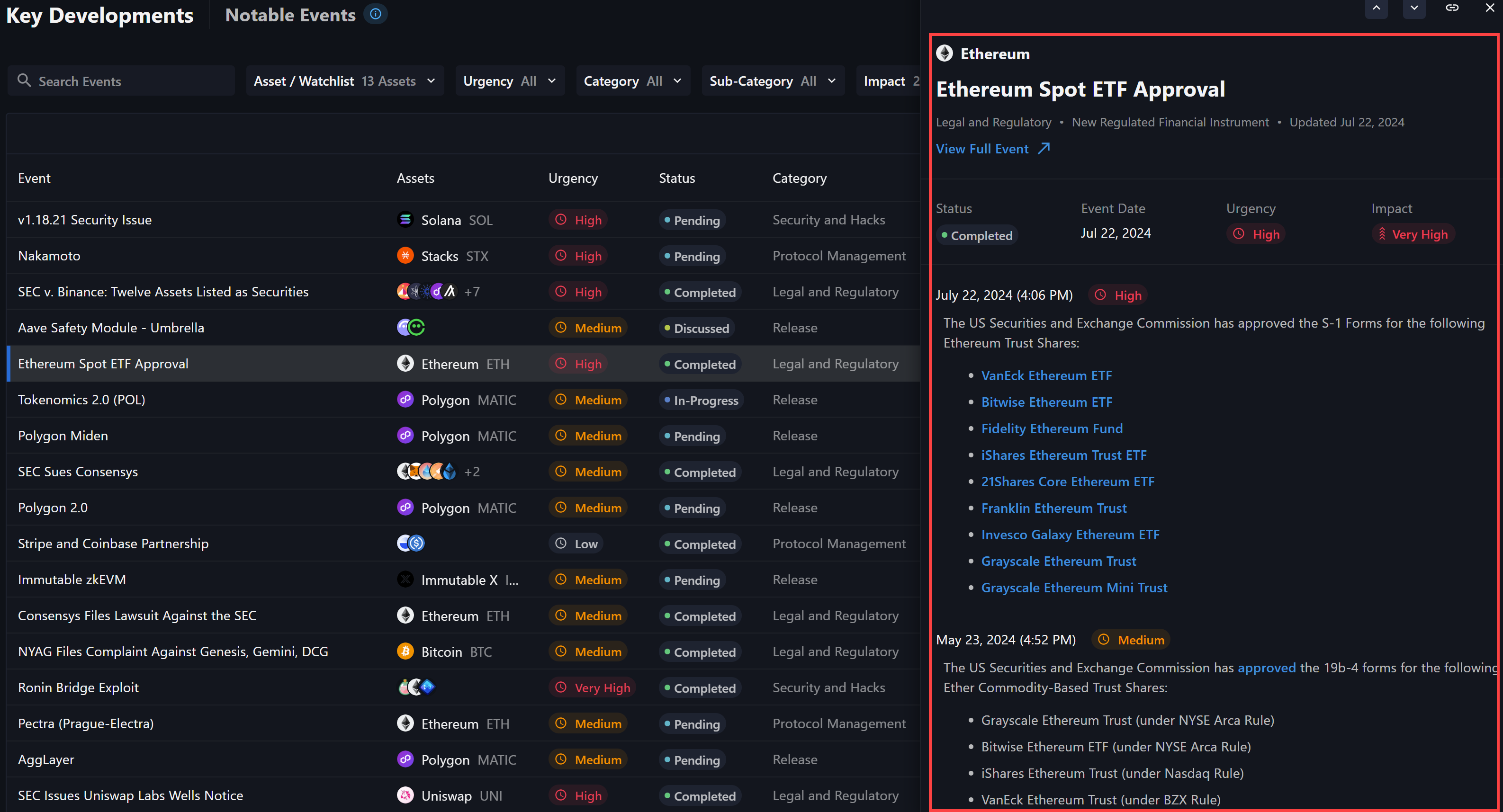
Task: Click Ethereum logo in detail panel header
Action: point(945,54)
